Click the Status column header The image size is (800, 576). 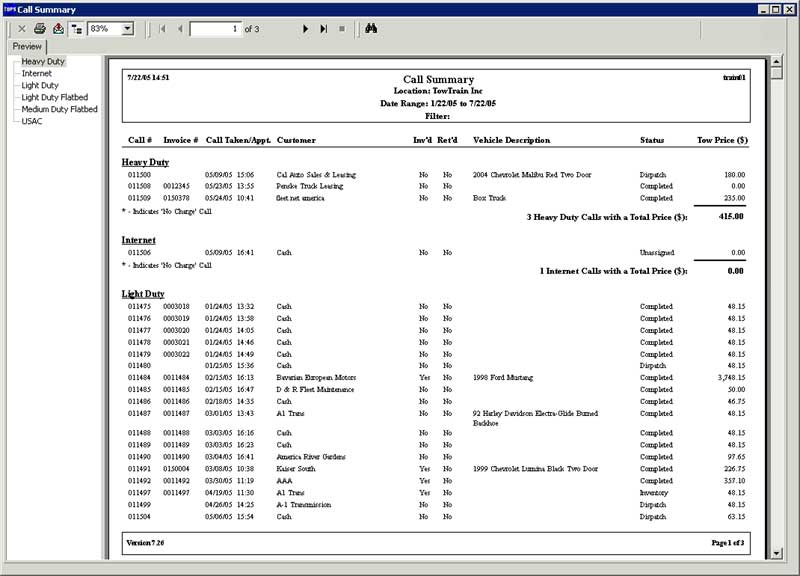point(652,140)
